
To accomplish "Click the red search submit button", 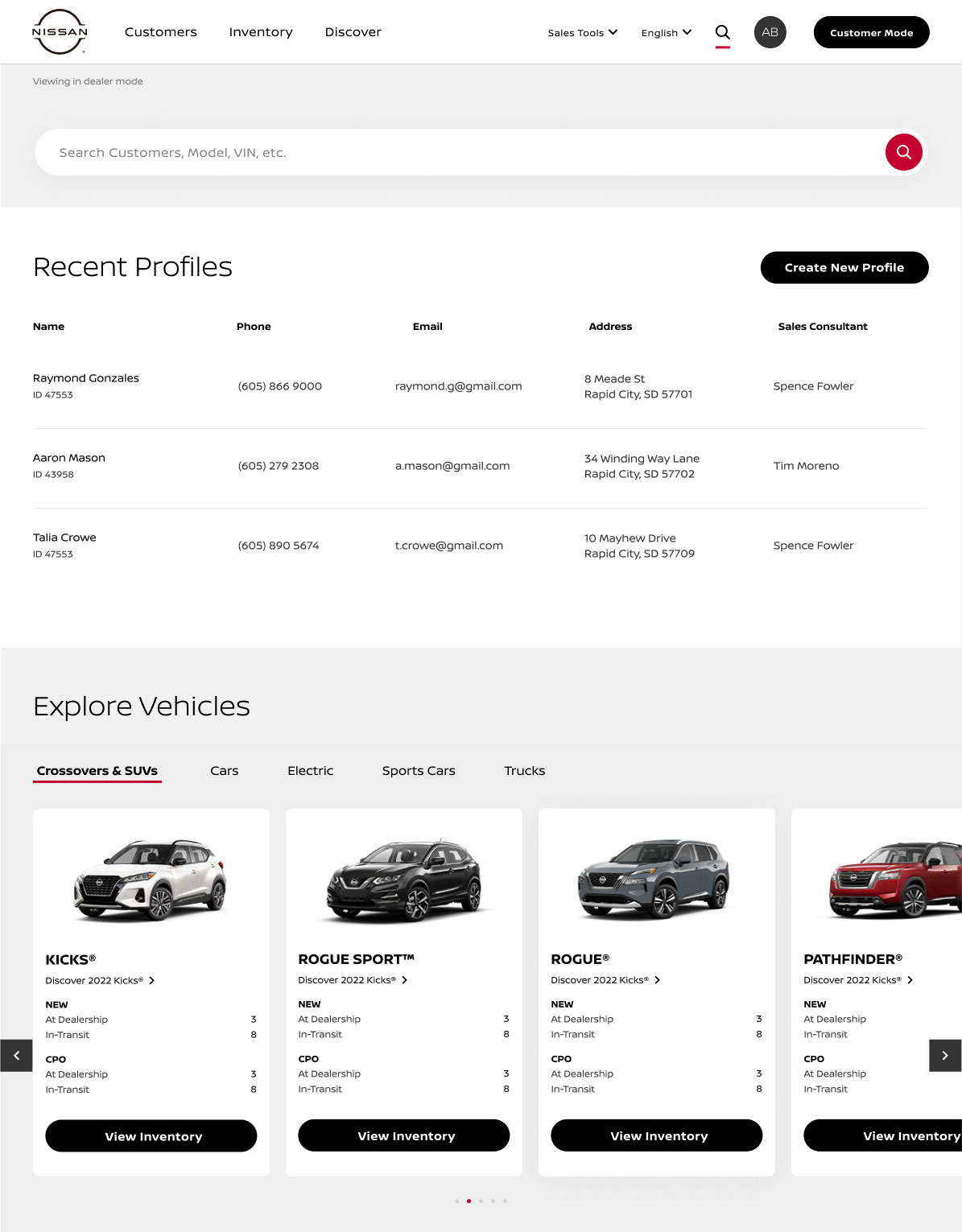I will click(903, 152).
